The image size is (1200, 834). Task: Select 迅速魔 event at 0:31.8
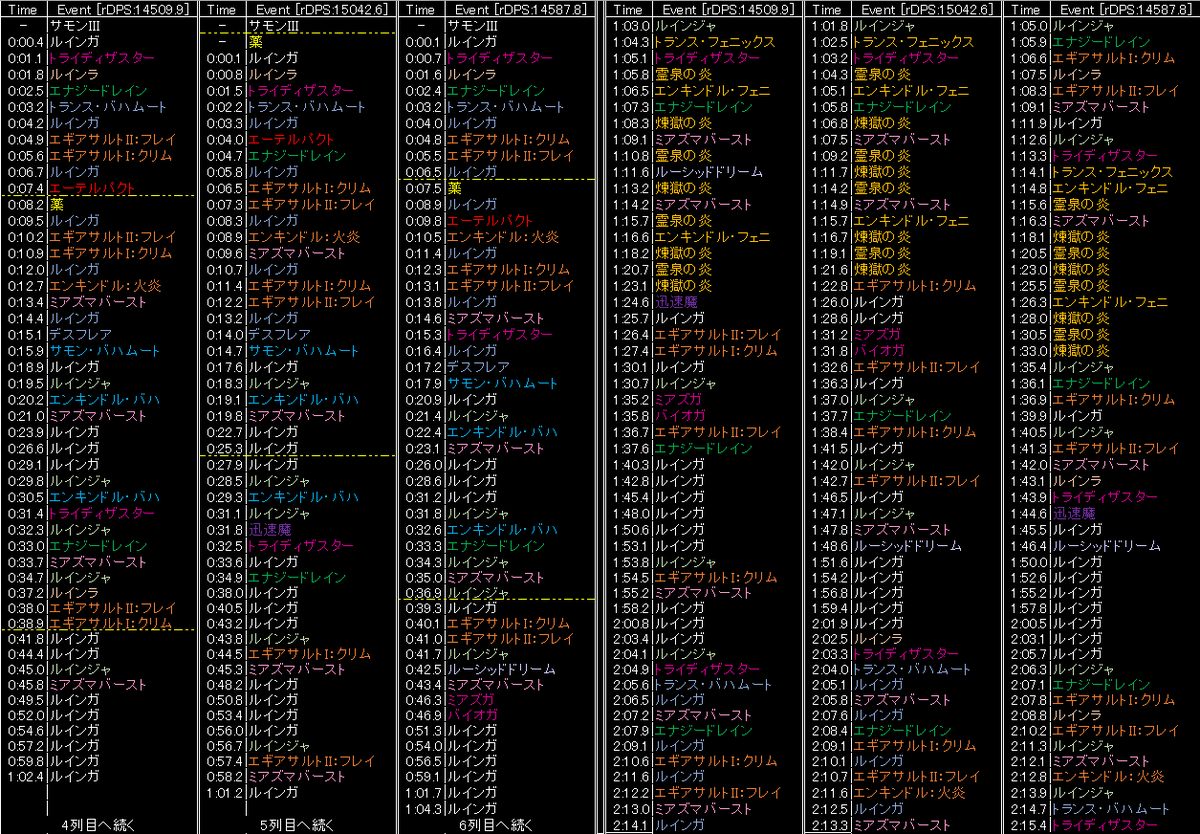click(x=270, y=530)
